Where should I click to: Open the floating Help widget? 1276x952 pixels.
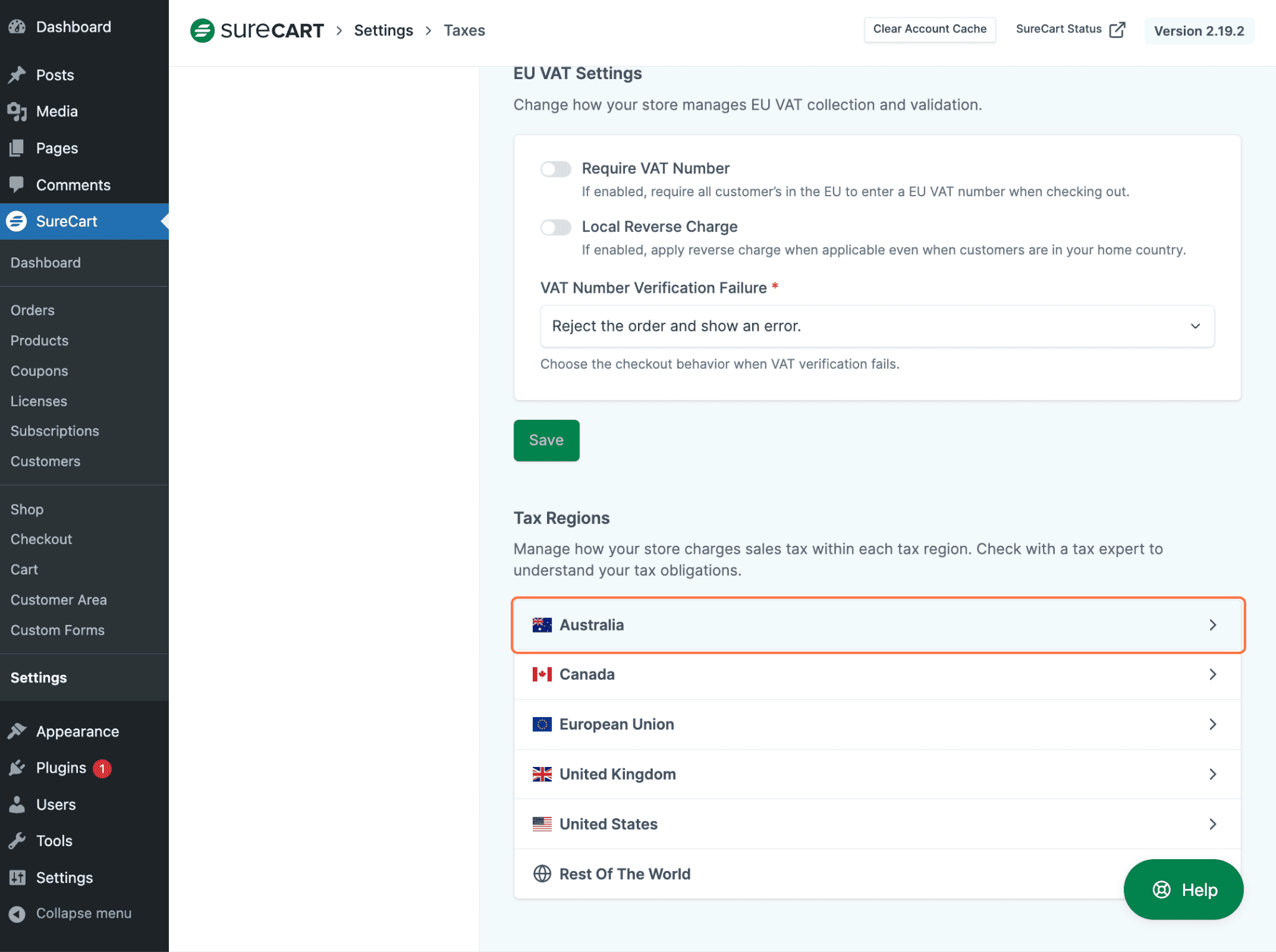pos(1183,889)
